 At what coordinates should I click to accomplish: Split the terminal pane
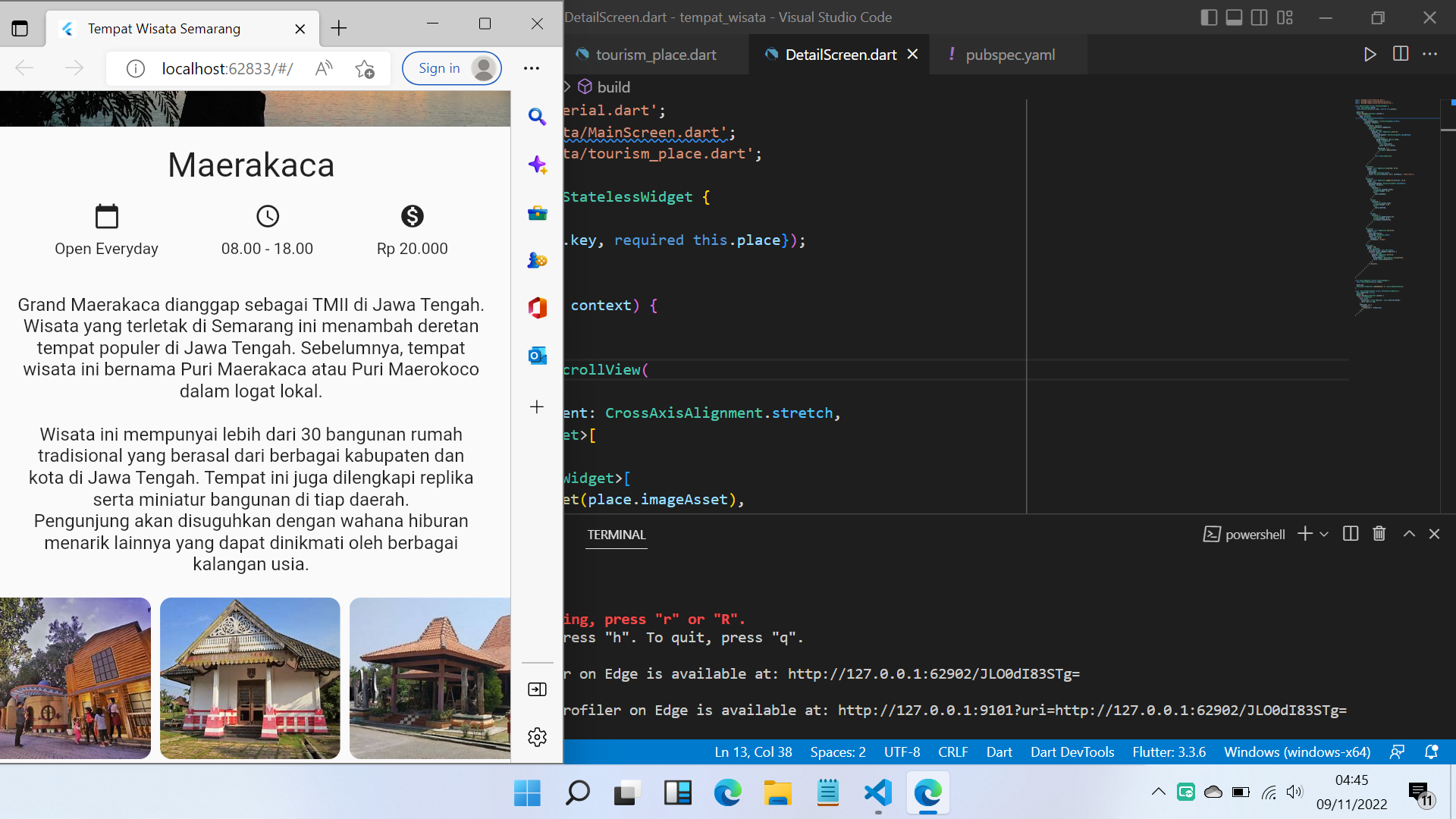click(x=1350, y=533)
